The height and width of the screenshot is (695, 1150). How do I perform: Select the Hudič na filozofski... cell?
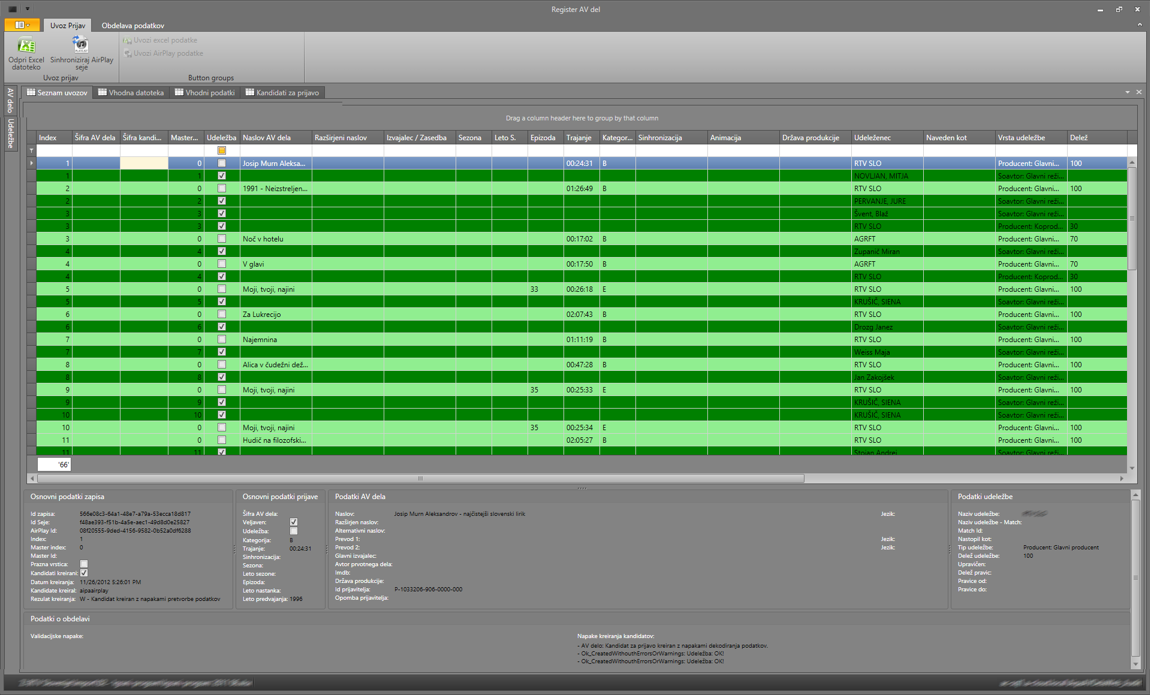276,440
